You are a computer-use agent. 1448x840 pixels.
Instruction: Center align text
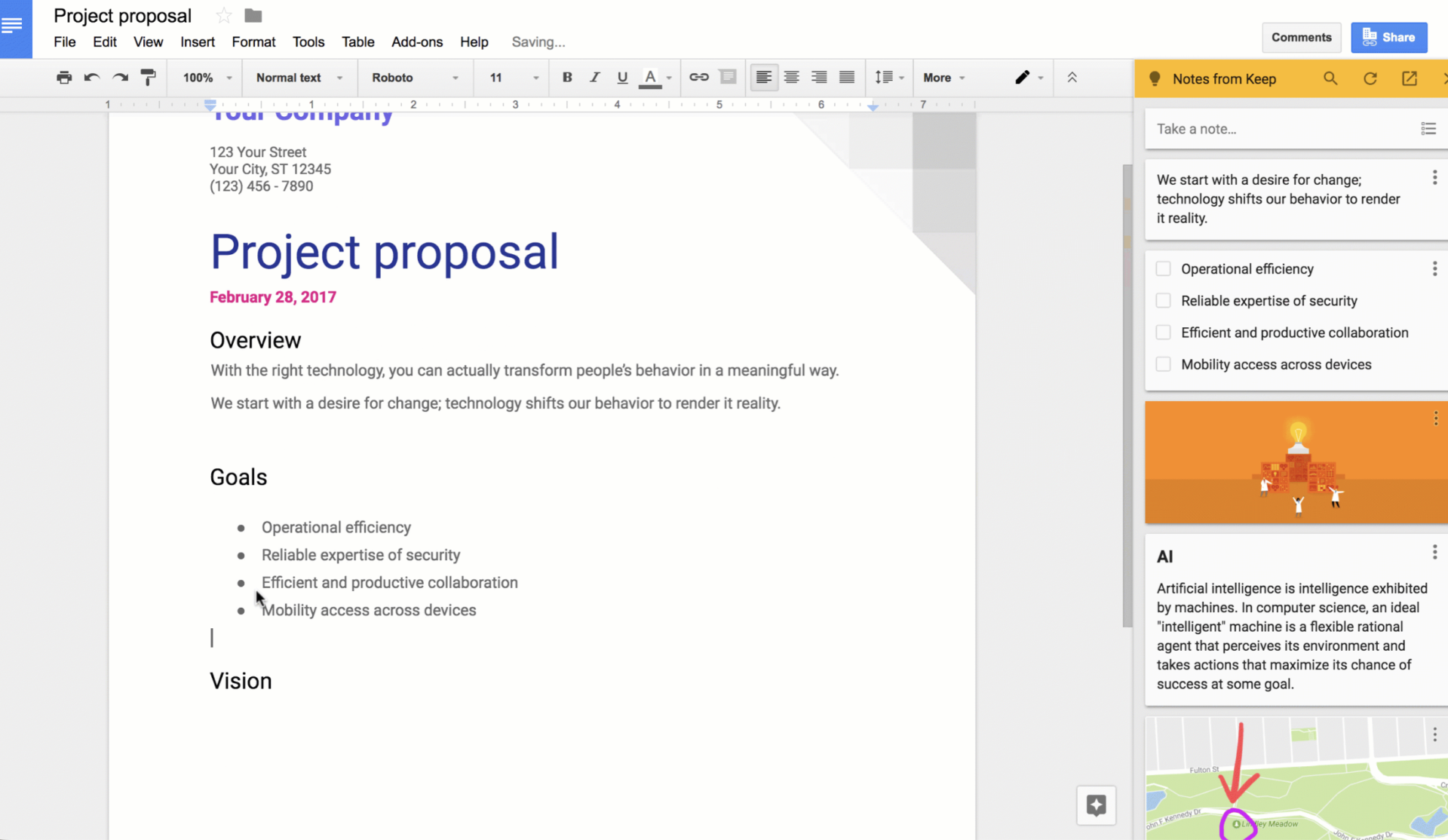[x=792, y=78]
